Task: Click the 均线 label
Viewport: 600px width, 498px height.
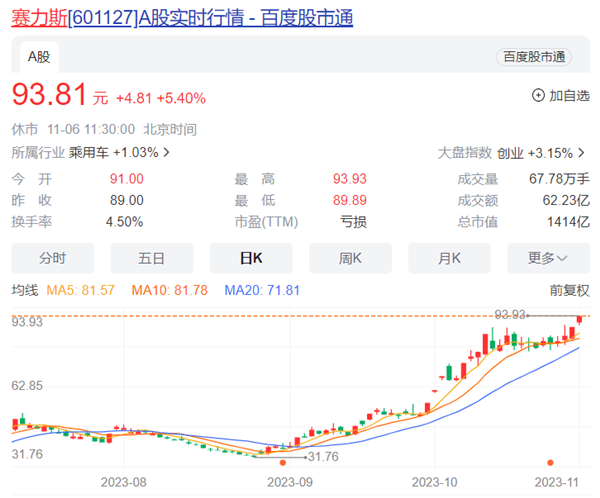Action: pyautogui.click(x=25, y=290)
